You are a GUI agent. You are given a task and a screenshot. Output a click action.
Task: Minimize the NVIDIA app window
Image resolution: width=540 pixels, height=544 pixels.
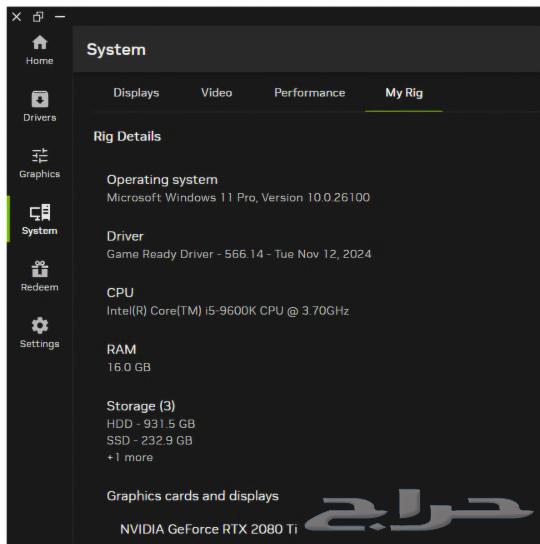pos(60,16)
